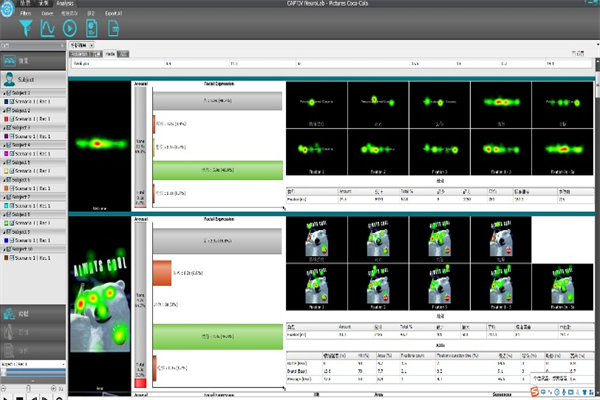
Task: Click the timeline play button
Action: pos(5,398)
